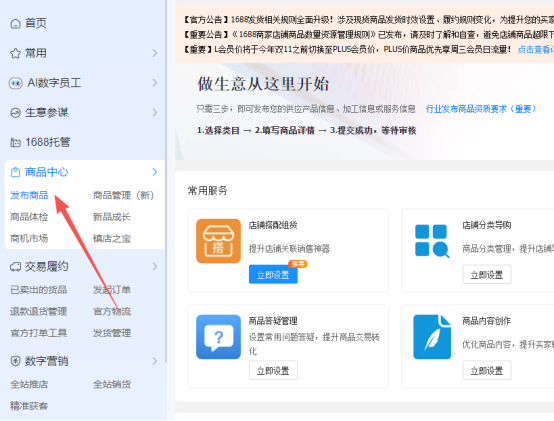The image size is (554, 421).
Task: Open 官方物流 submenu item
Action: pyautogui.click(x=112, y=312)
